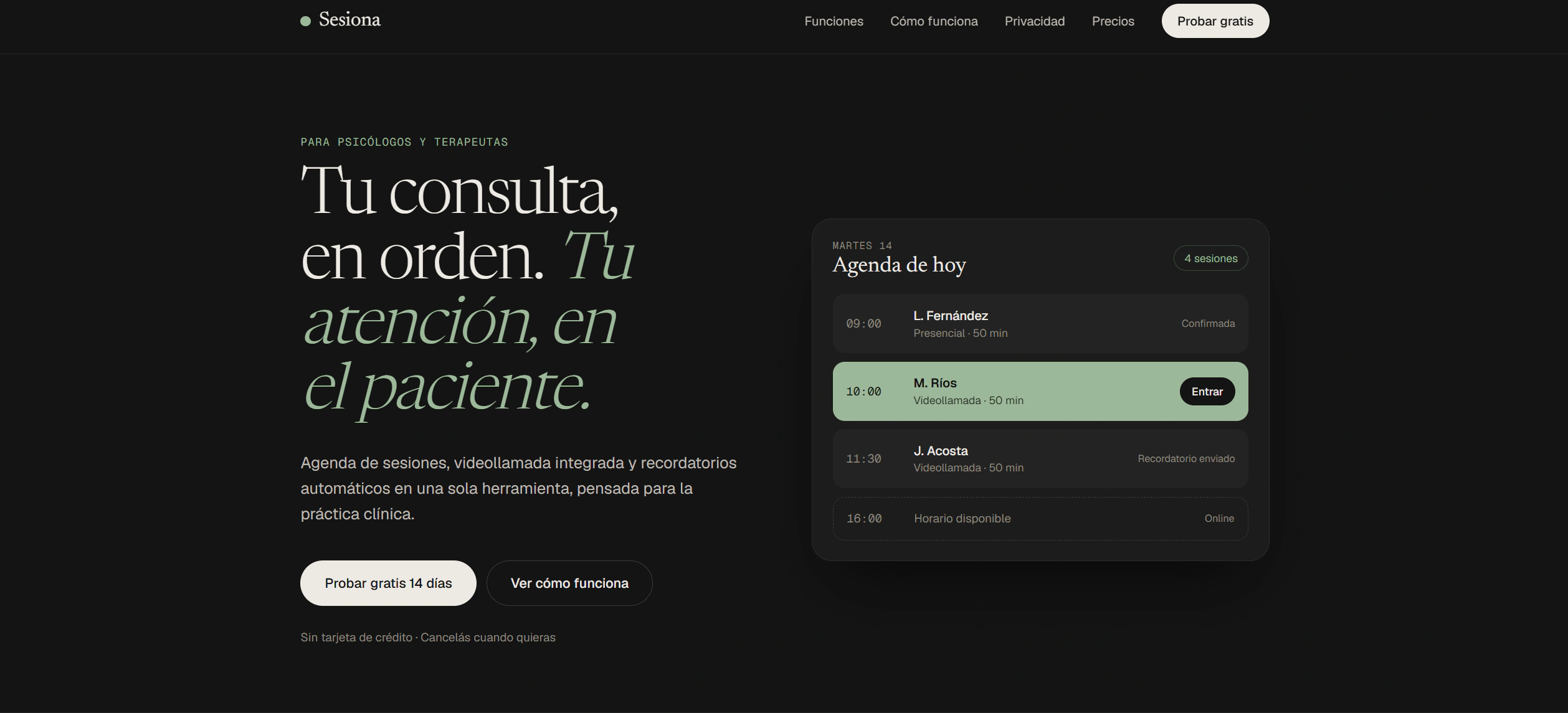Click the M. Ríos patient name

935,383
